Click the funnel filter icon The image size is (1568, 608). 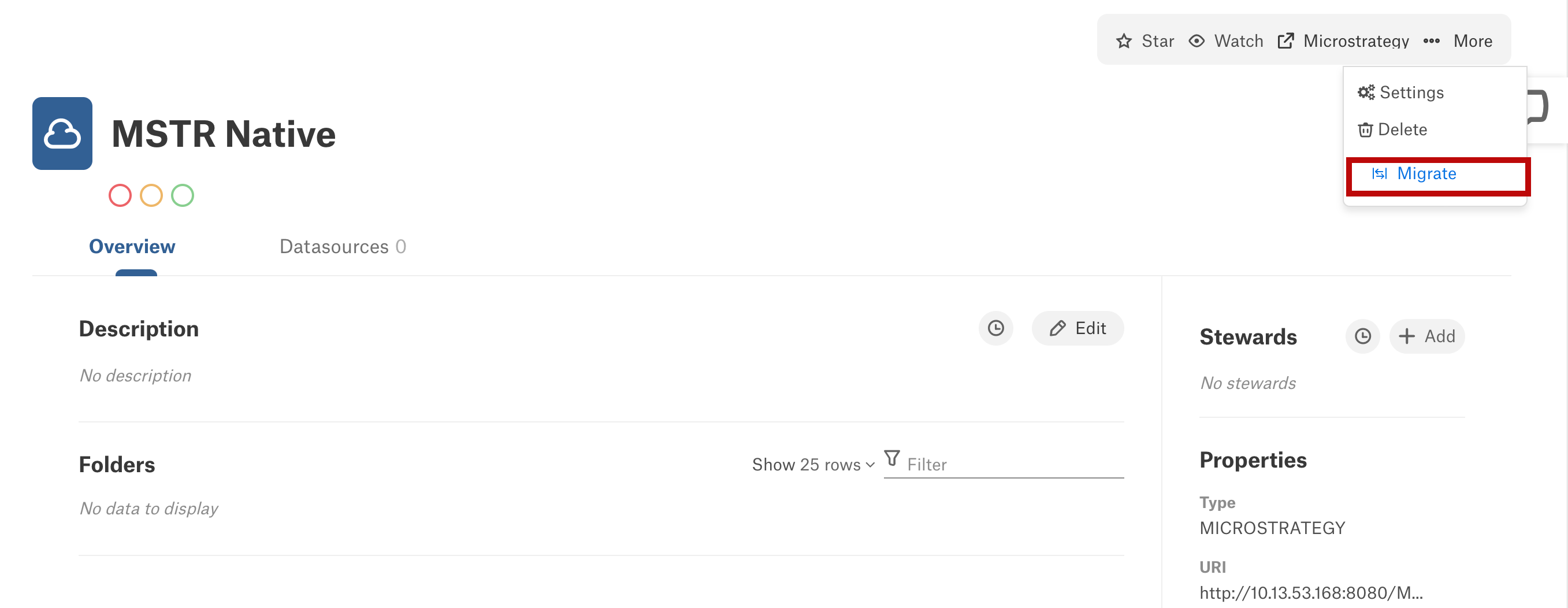tap(891, 458)
